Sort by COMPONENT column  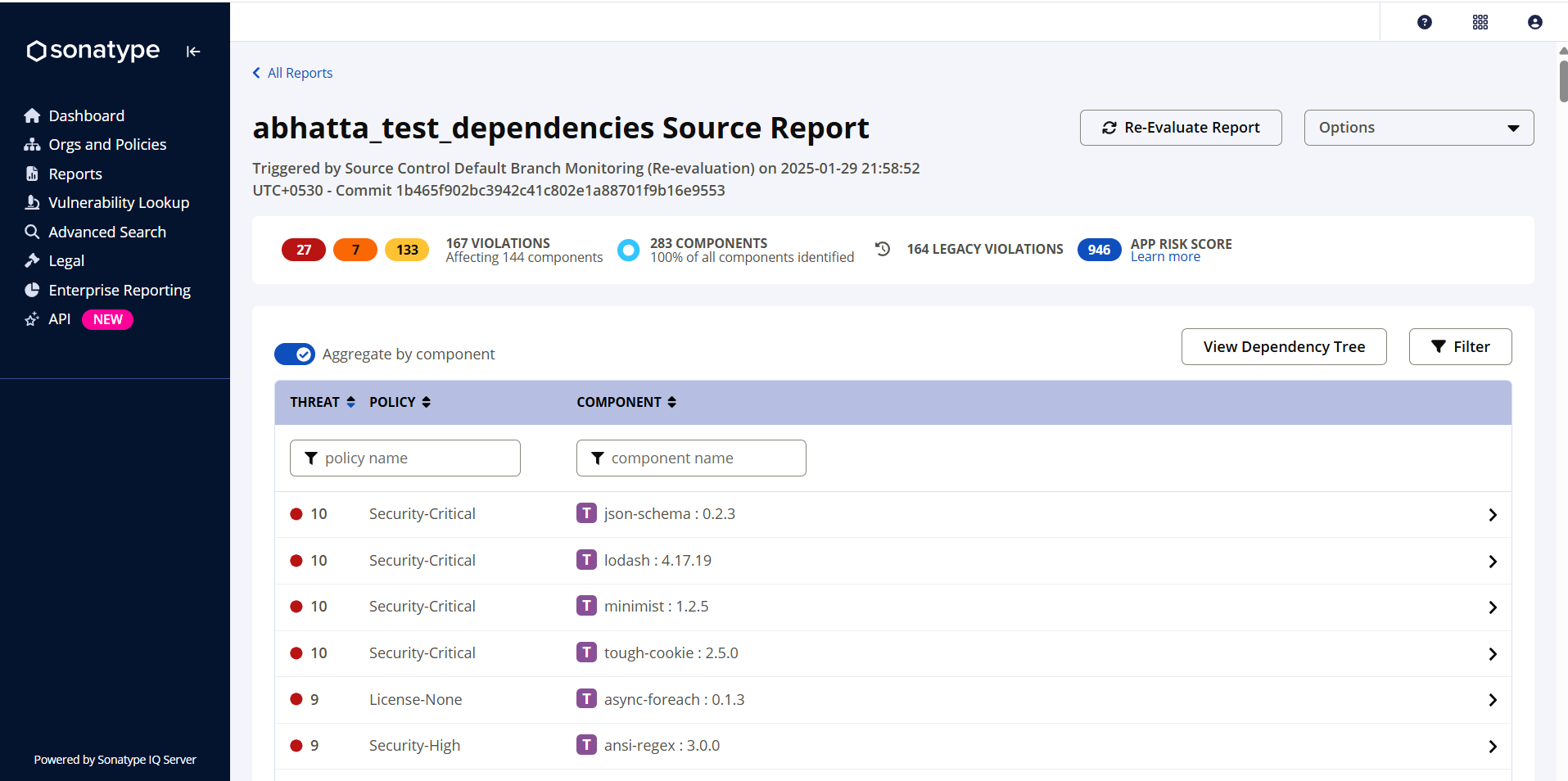[626, 402]
